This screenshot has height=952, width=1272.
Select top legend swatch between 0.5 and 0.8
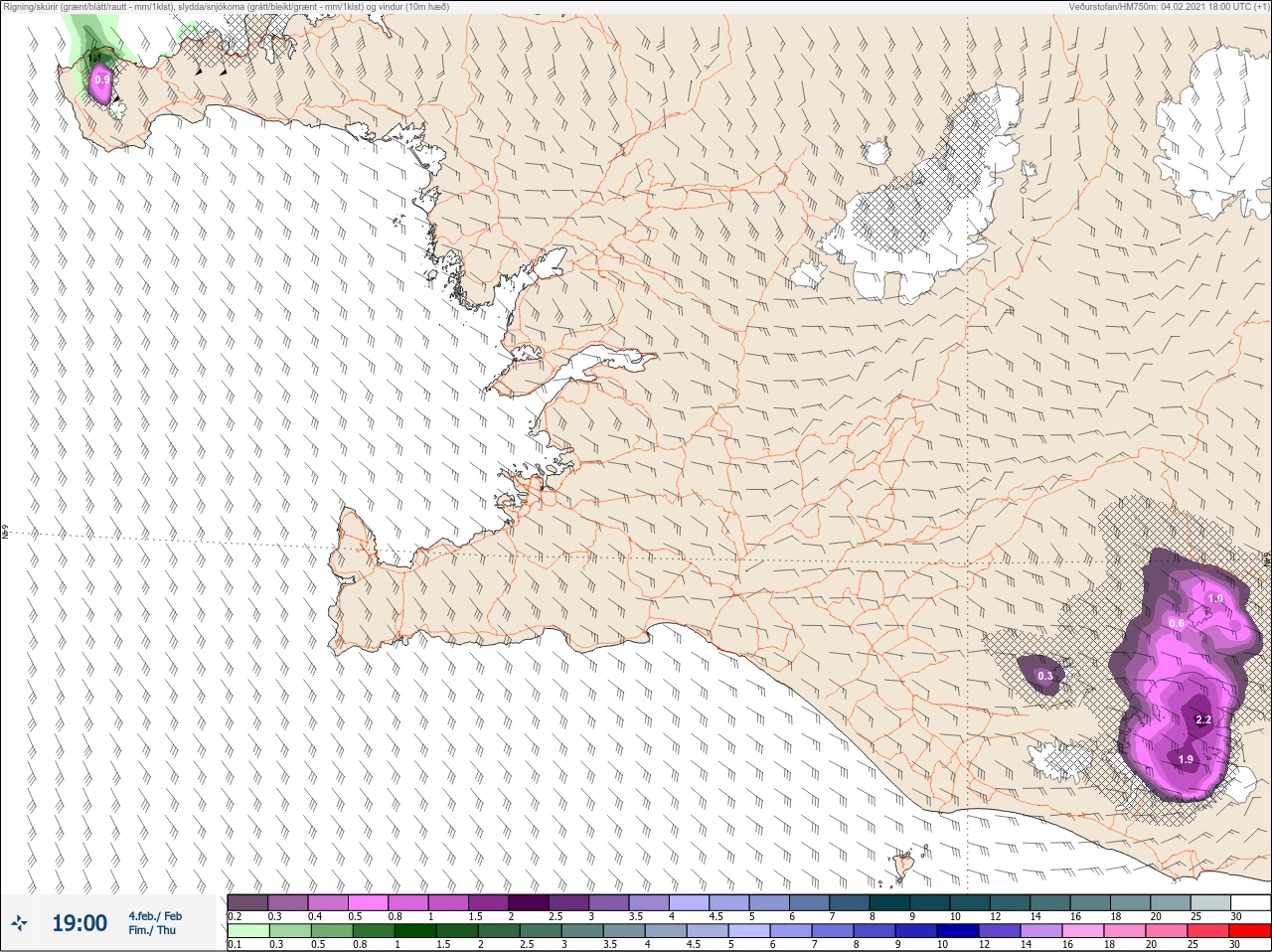point(369,902)
